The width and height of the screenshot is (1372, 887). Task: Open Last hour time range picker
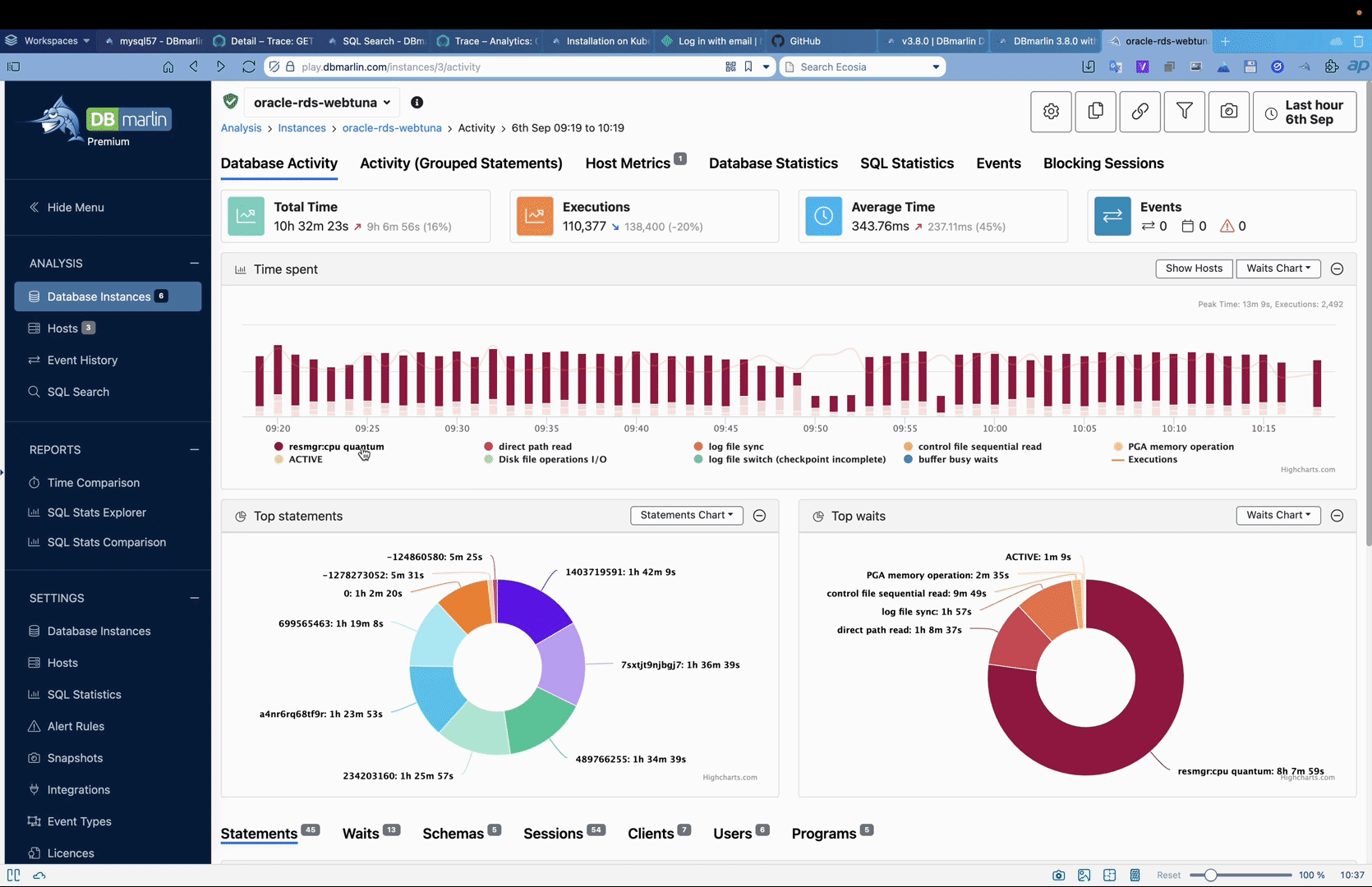point(1305,112)
